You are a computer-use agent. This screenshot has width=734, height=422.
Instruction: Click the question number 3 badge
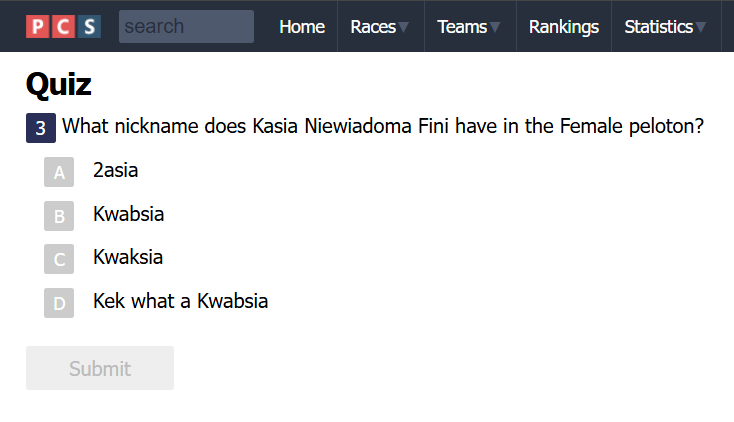coord(40,128)
